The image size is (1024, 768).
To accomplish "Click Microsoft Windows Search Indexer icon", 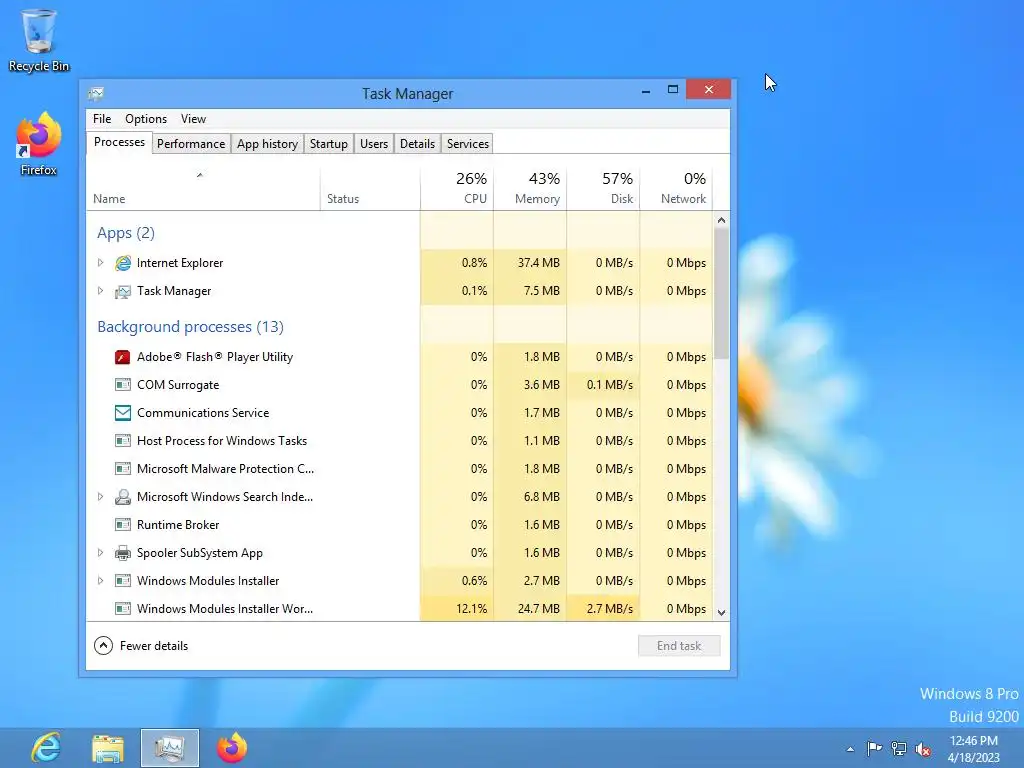I will point(123,497).
